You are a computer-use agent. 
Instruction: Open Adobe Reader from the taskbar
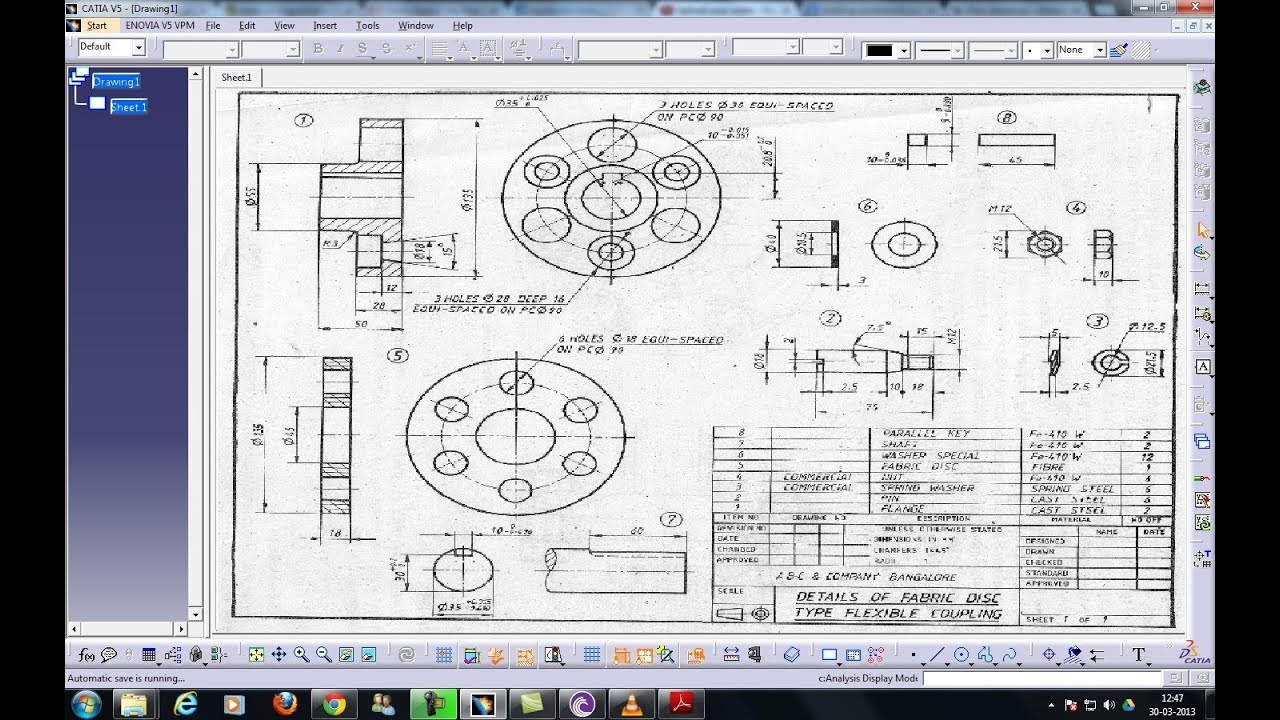[682, 704]
